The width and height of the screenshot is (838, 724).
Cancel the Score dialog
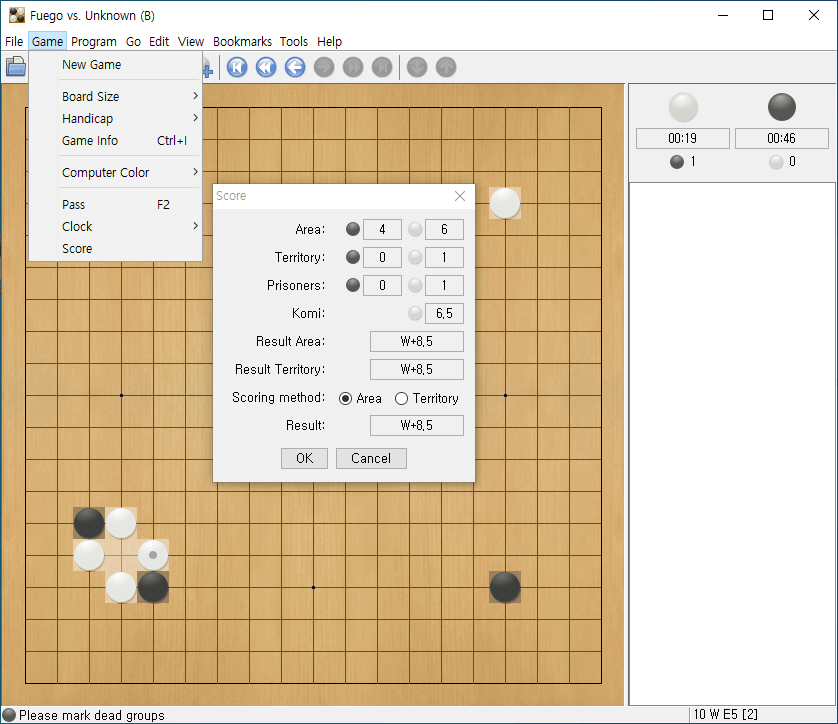(371, 458)
